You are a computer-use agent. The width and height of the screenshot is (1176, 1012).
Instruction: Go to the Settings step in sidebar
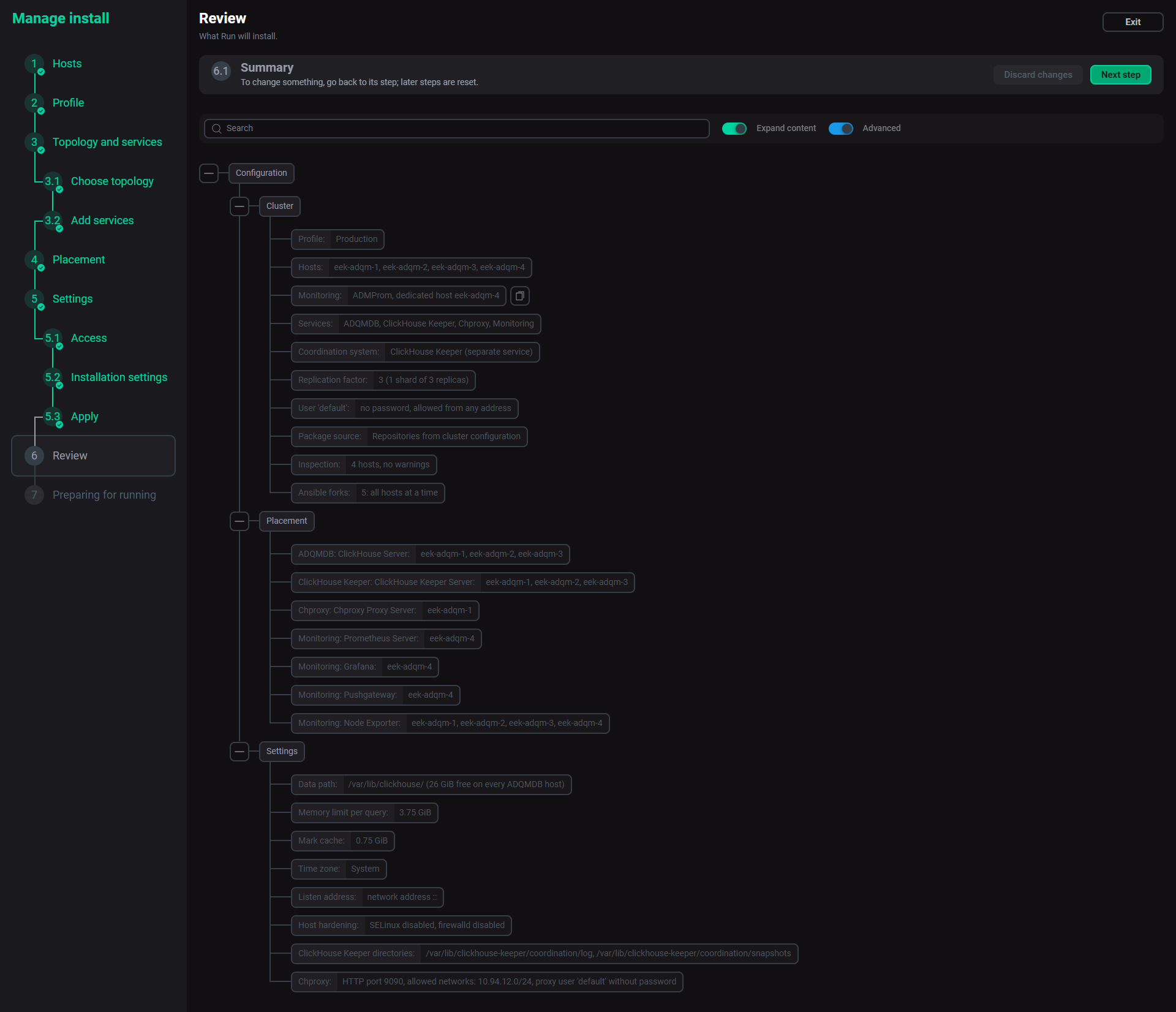[72, 299]
